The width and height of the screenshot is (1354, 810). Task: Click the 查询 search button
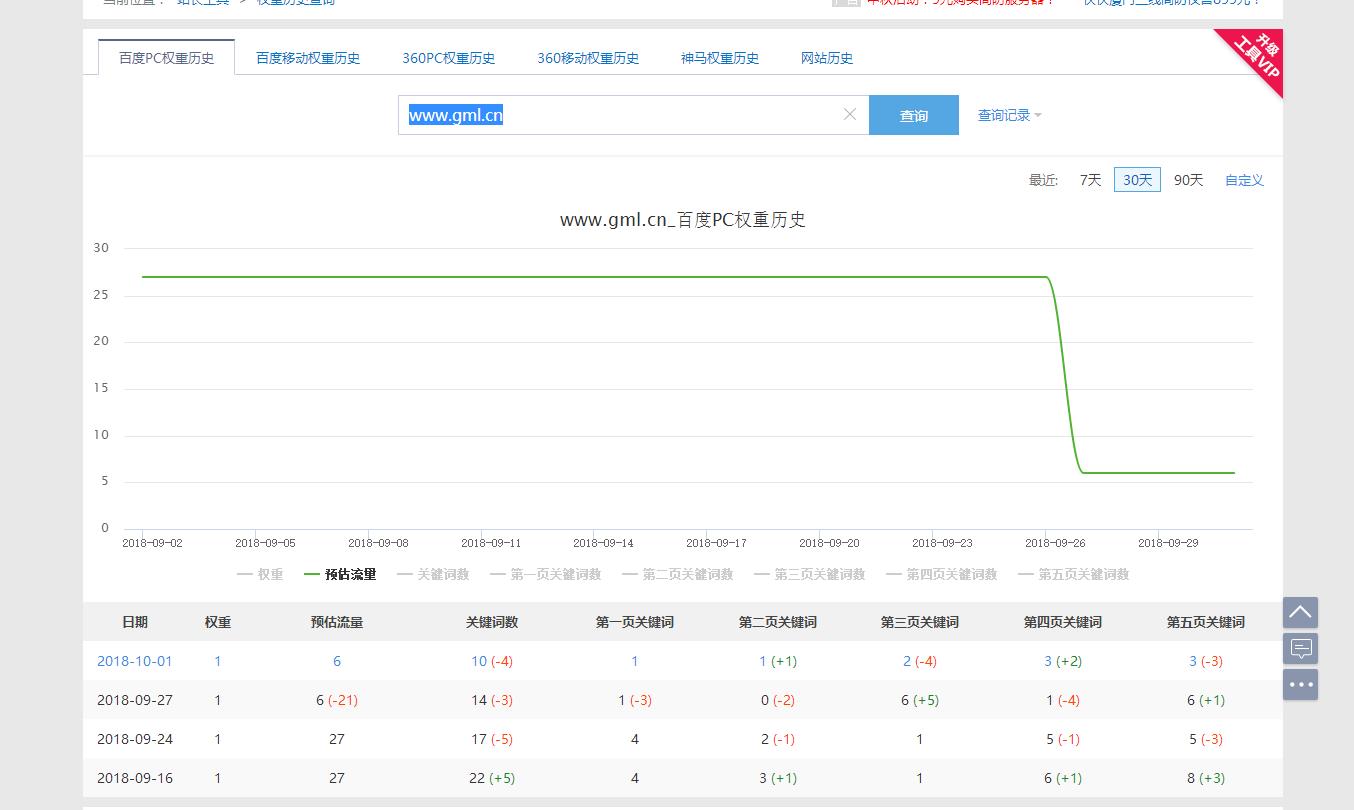913,115
